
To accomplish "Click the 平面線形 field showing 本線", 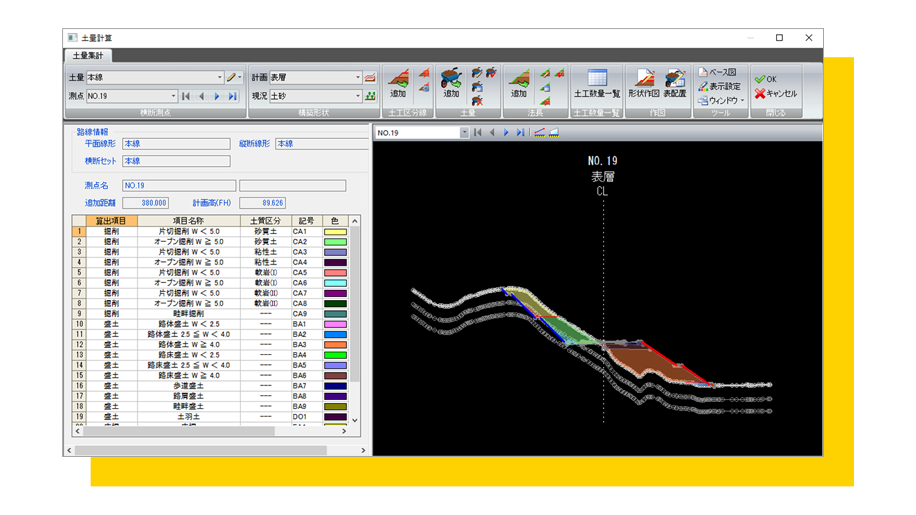I will click(176, 144).
